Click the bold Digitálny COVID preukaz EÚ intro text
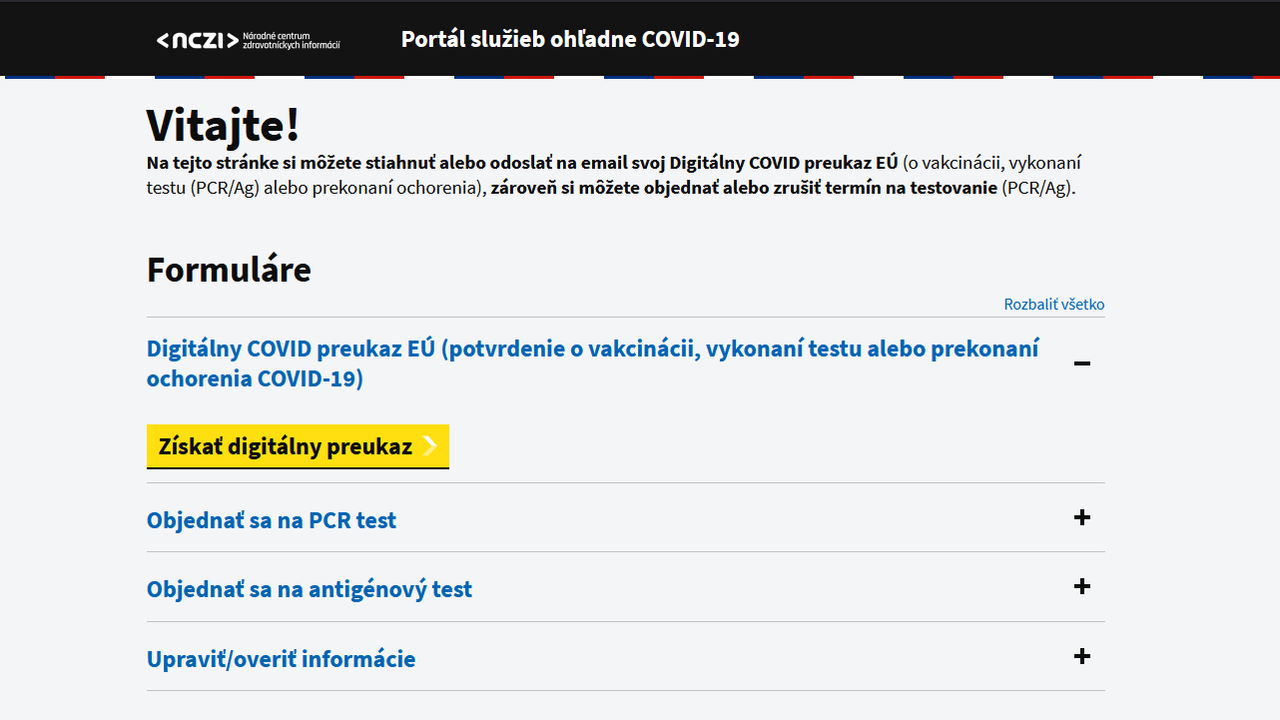Image resolution: width=1280 pixels, height=720 pixels. [x=783, y=162]
